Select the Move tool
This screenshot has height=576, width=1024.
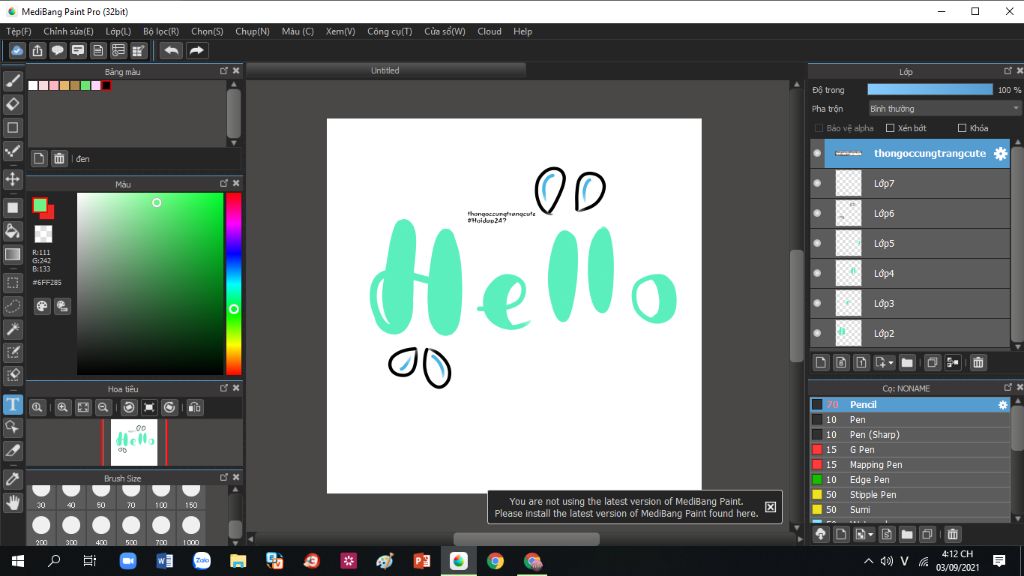[12, 178]
